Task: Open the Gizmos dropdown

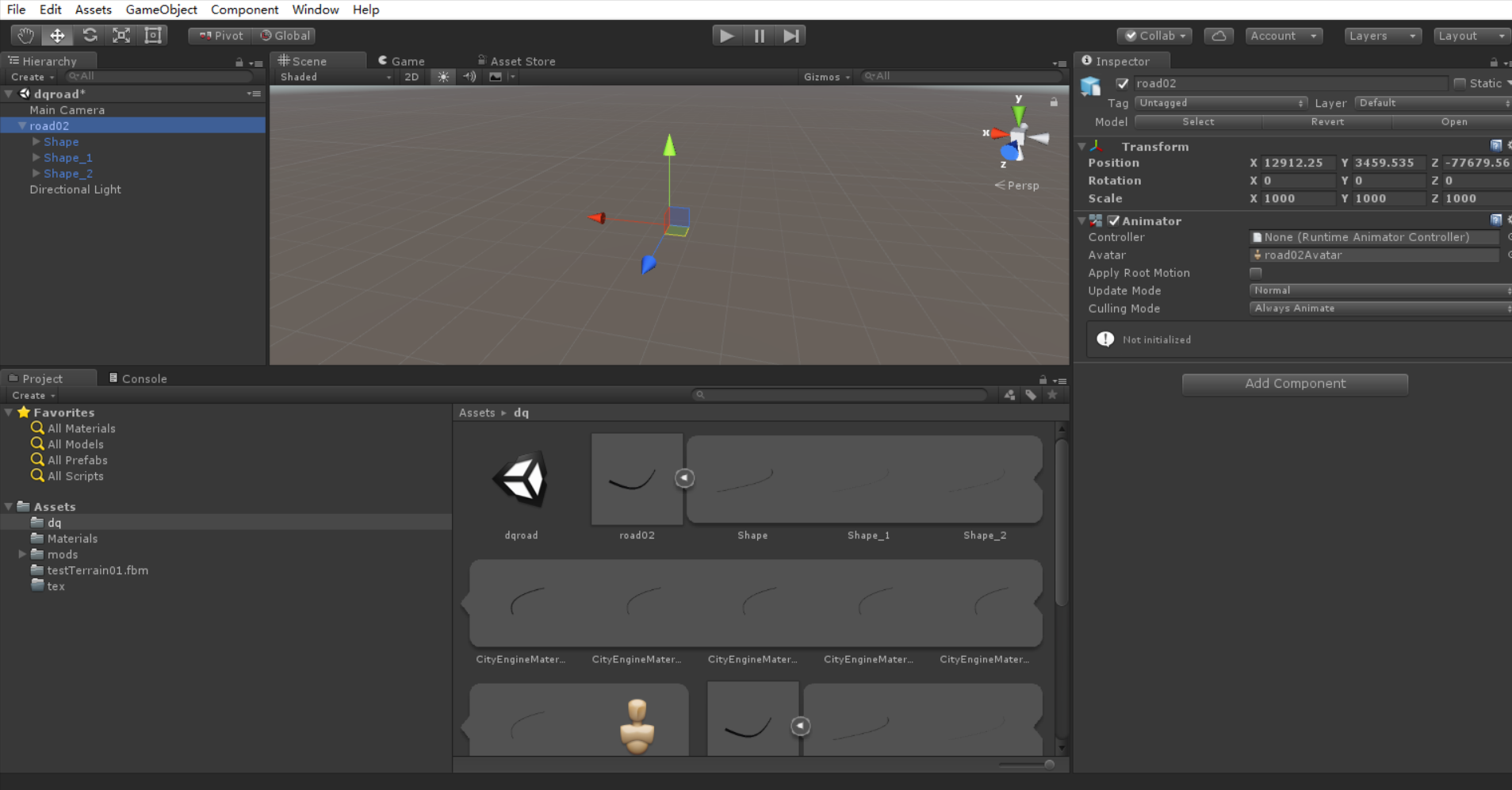Action: coord(826,77)
